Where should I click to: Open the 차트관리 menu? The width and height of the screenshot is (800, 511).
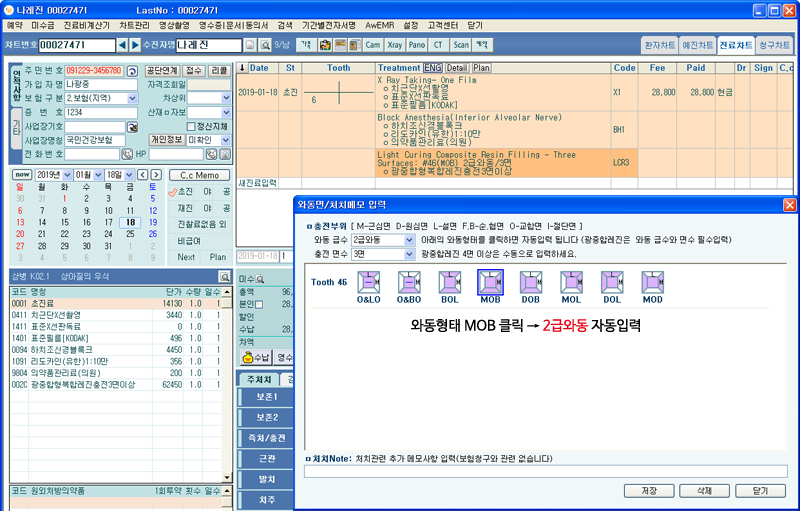pos(134,25)
